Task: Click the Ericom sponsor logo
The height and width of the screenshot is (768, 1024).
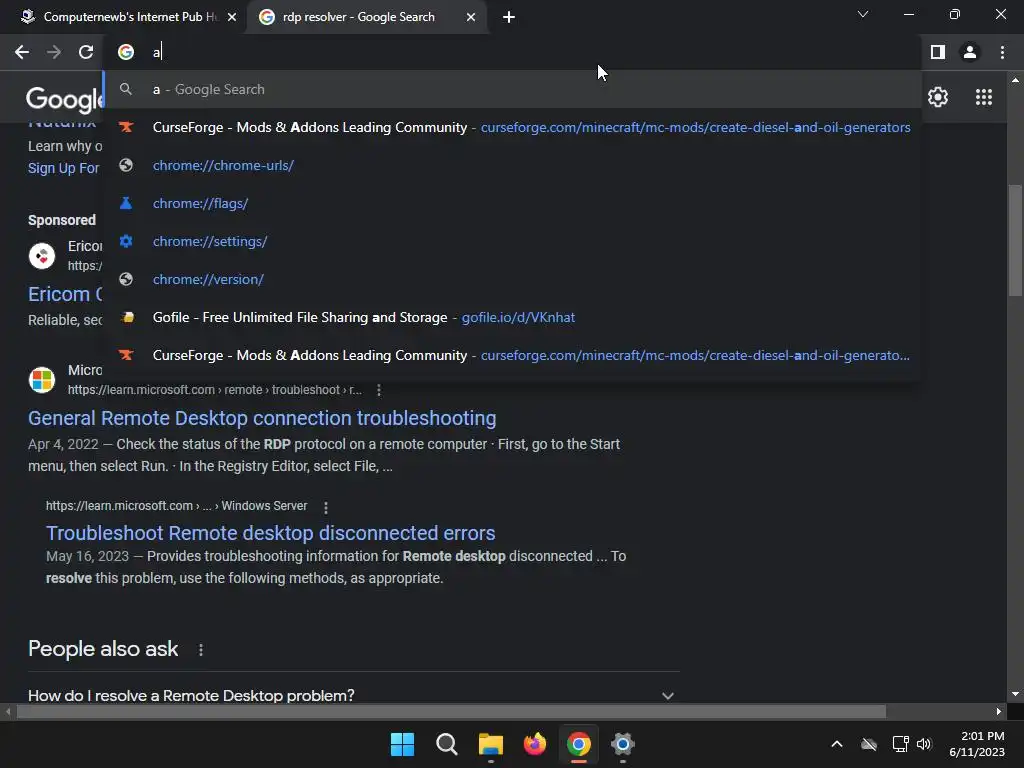Action: 42,255
